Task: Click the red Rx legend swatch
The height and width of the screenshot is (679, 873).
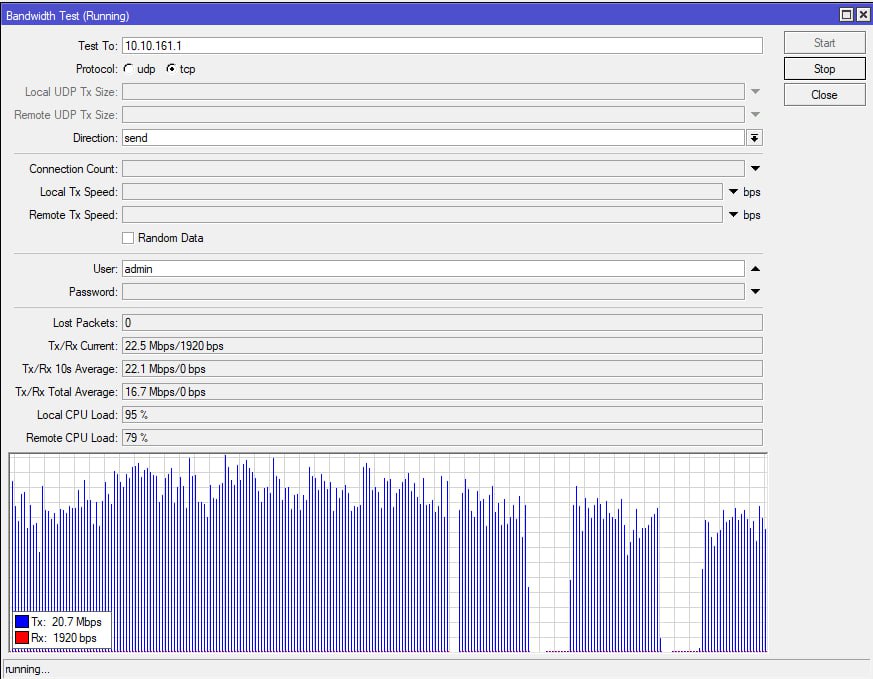Action: [22, 638]
